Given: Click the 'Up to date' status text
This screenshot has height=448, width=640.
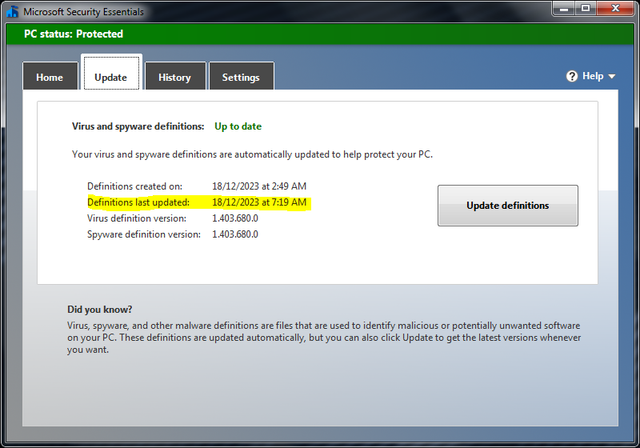Looking at the screenshot, I should coord(238,126).
